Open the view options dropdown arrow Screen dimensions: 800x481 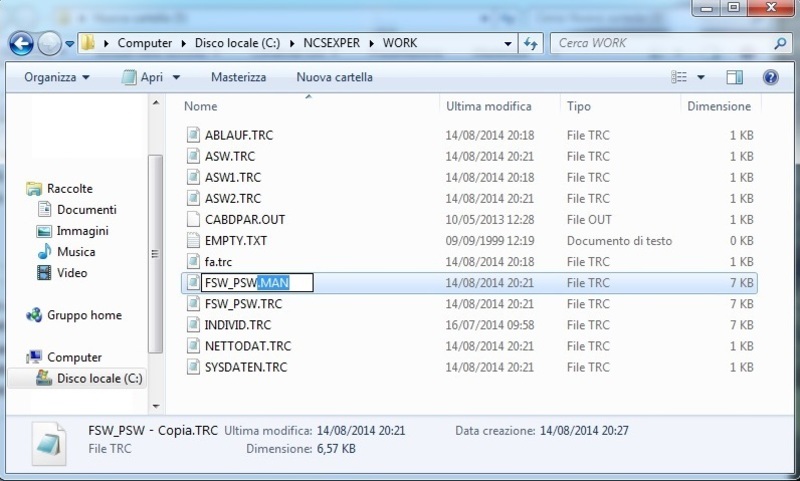tap(701, 77)
